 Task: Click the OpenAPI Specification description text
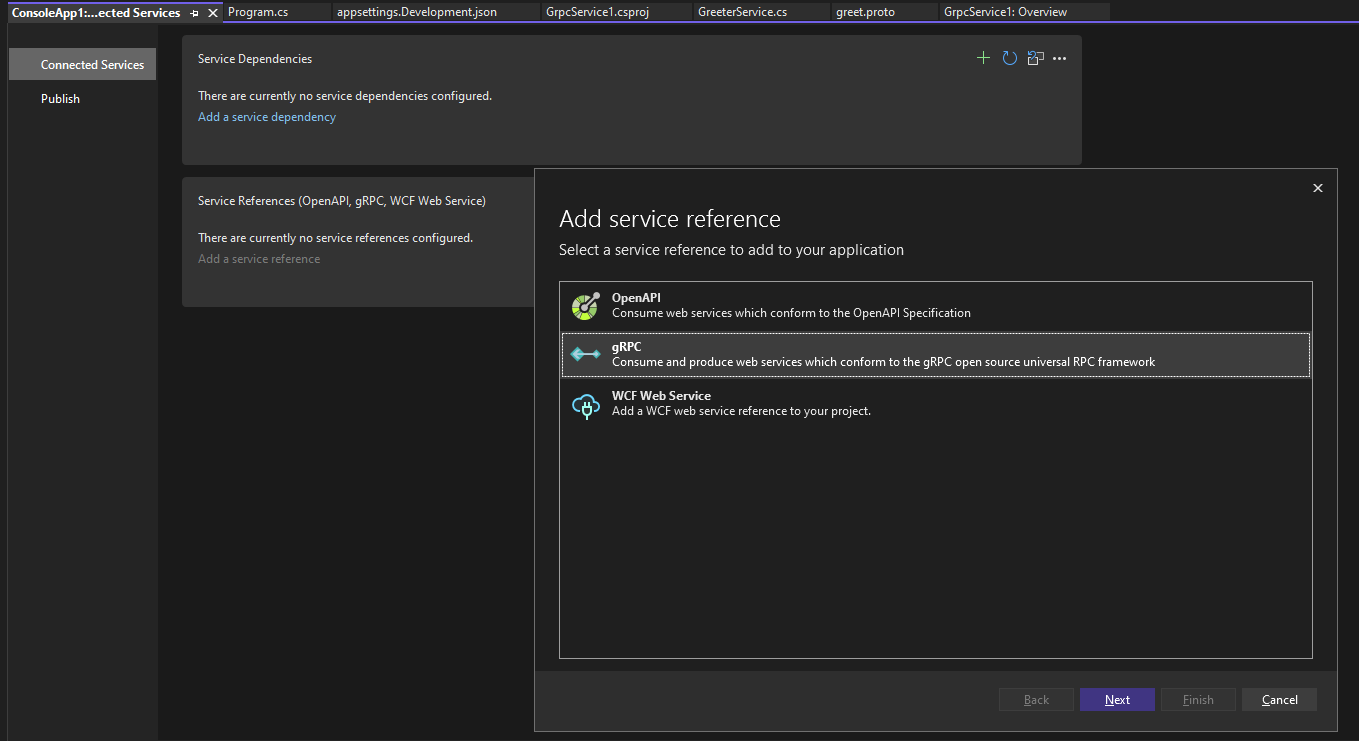click(791, 313)
